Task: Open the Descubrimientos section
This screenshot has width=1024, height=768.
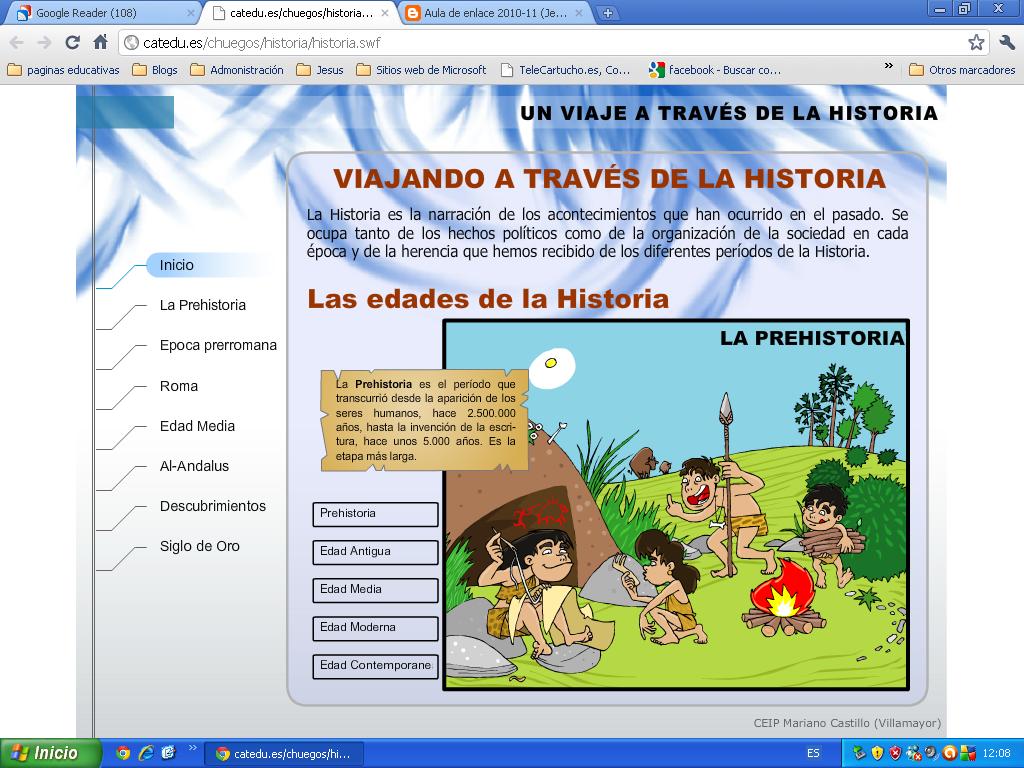Action: click(213, 506)
